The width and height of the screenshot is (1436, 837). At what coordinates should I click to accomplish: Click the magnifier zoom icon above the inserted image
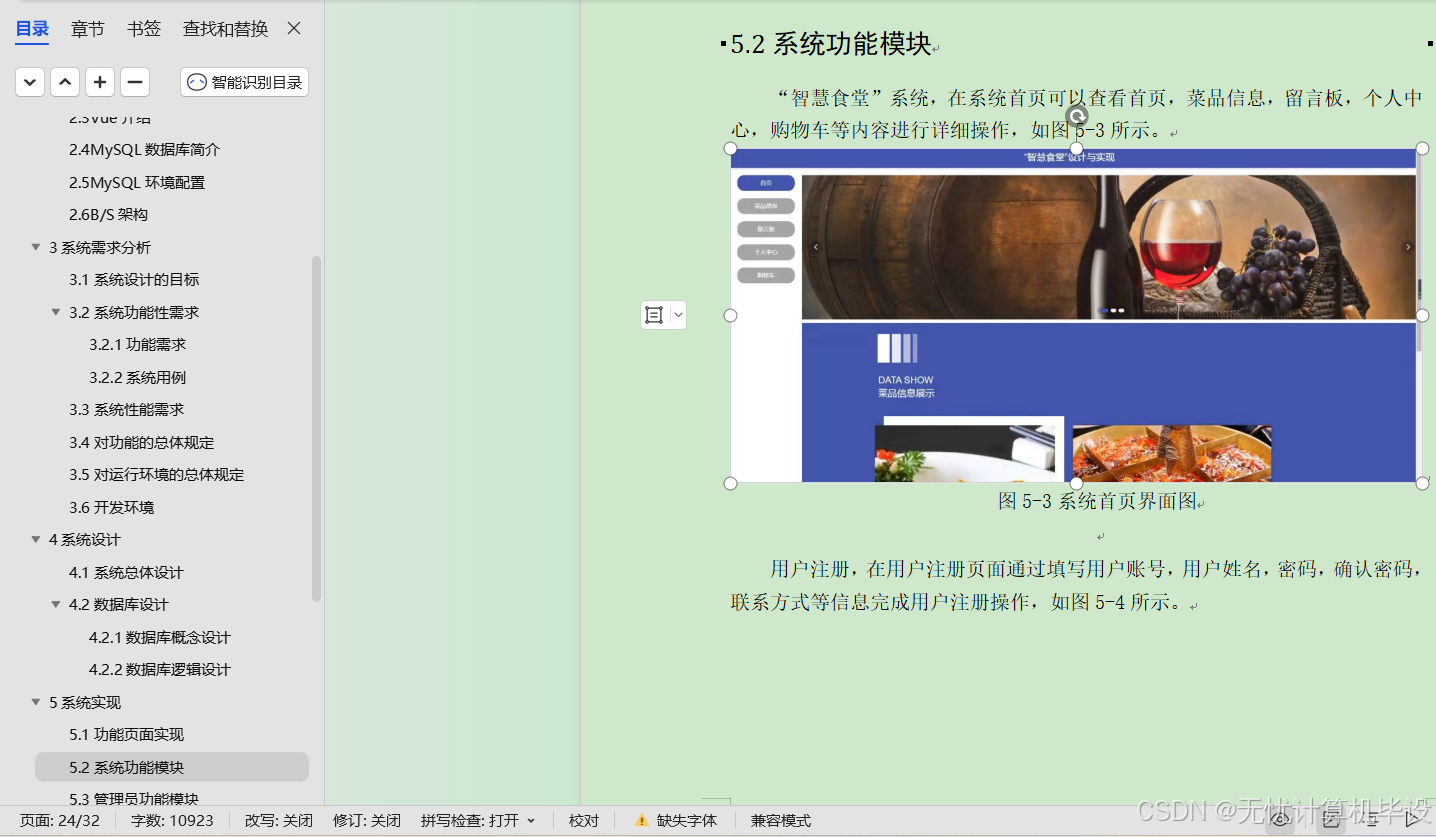click(1077, 115)
